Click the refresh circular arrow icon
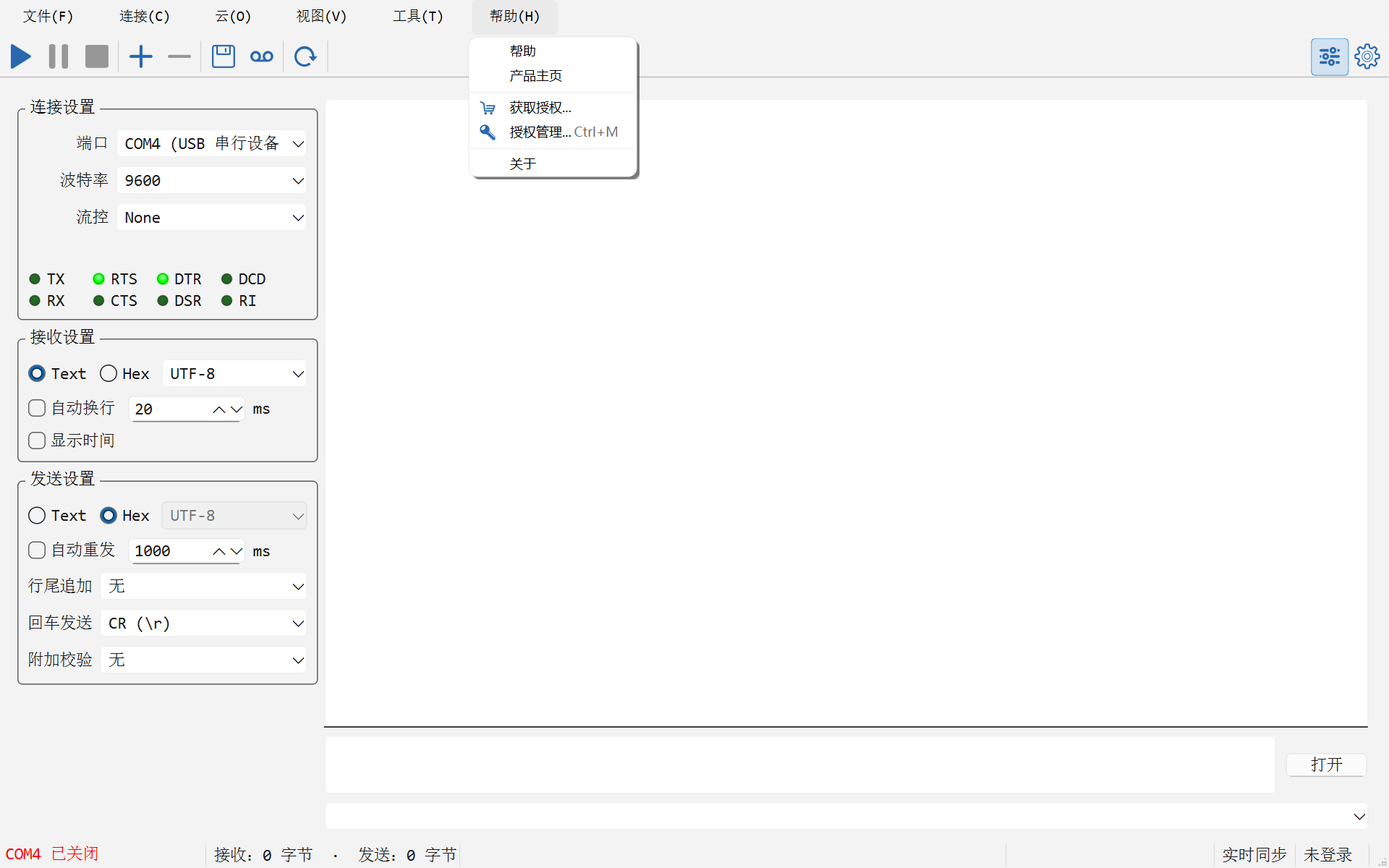Viewport: 1389px width, 868px height. 305,56
